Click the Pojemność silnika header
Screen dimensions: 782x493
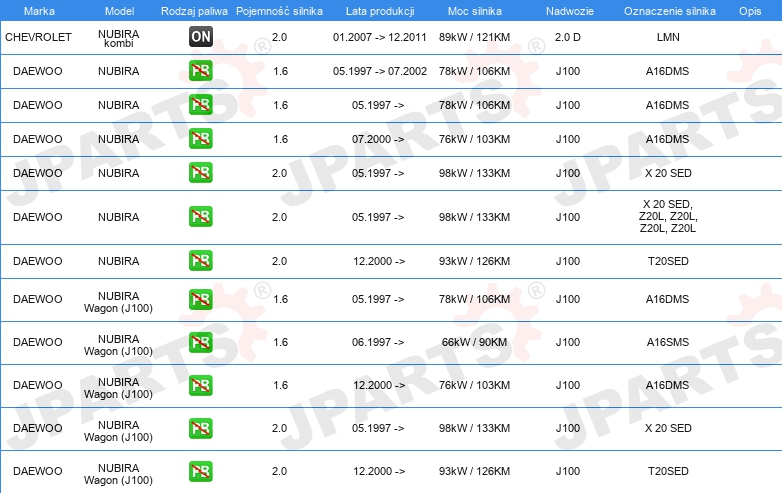tap(279, 11)
